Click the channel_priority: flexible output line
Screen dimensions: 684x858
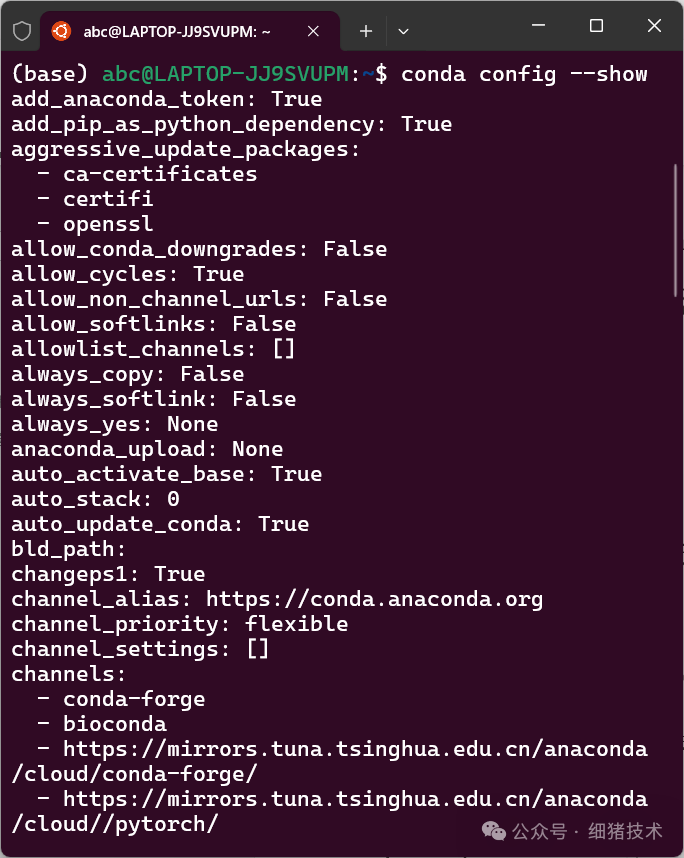tap(178, 624)
